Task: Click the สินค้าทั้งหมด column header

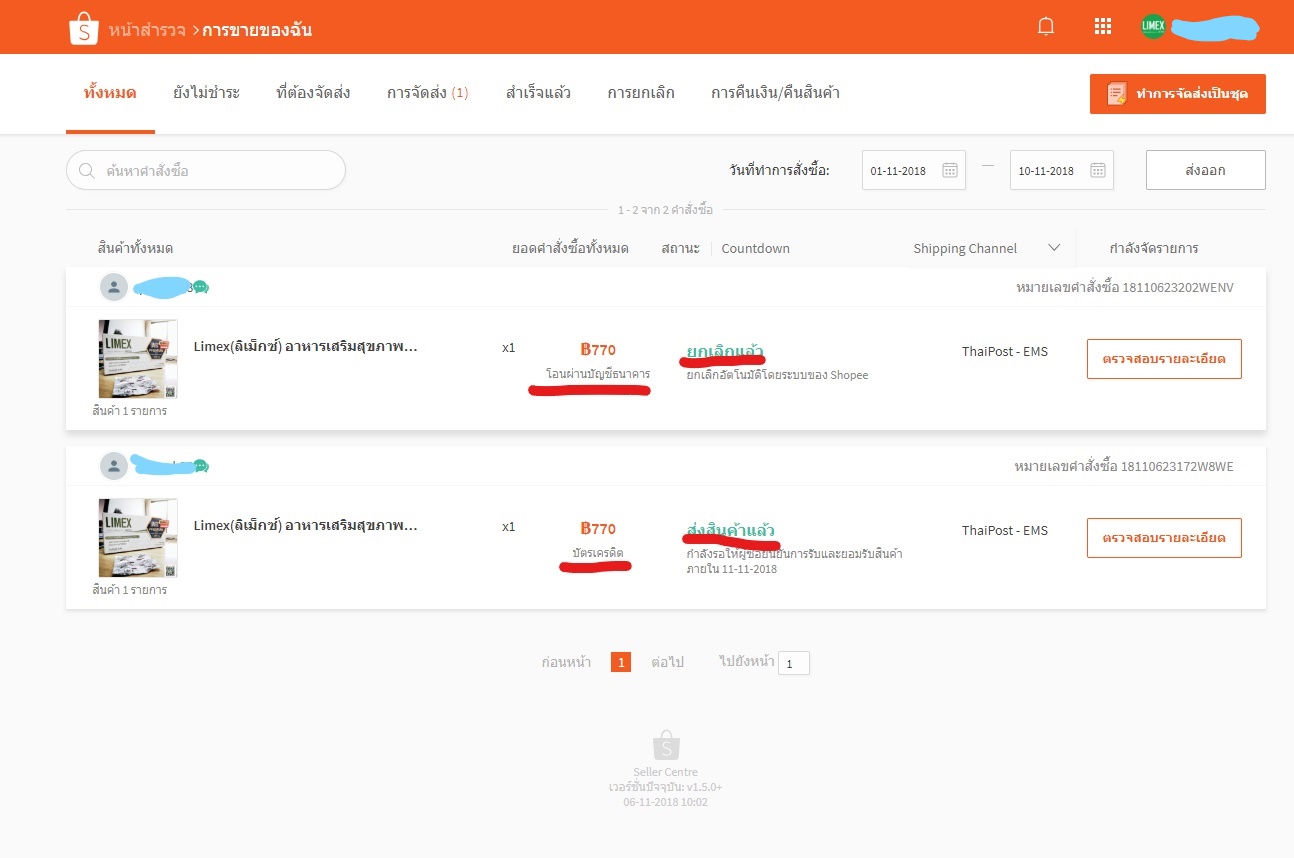Action: [135, 248]
